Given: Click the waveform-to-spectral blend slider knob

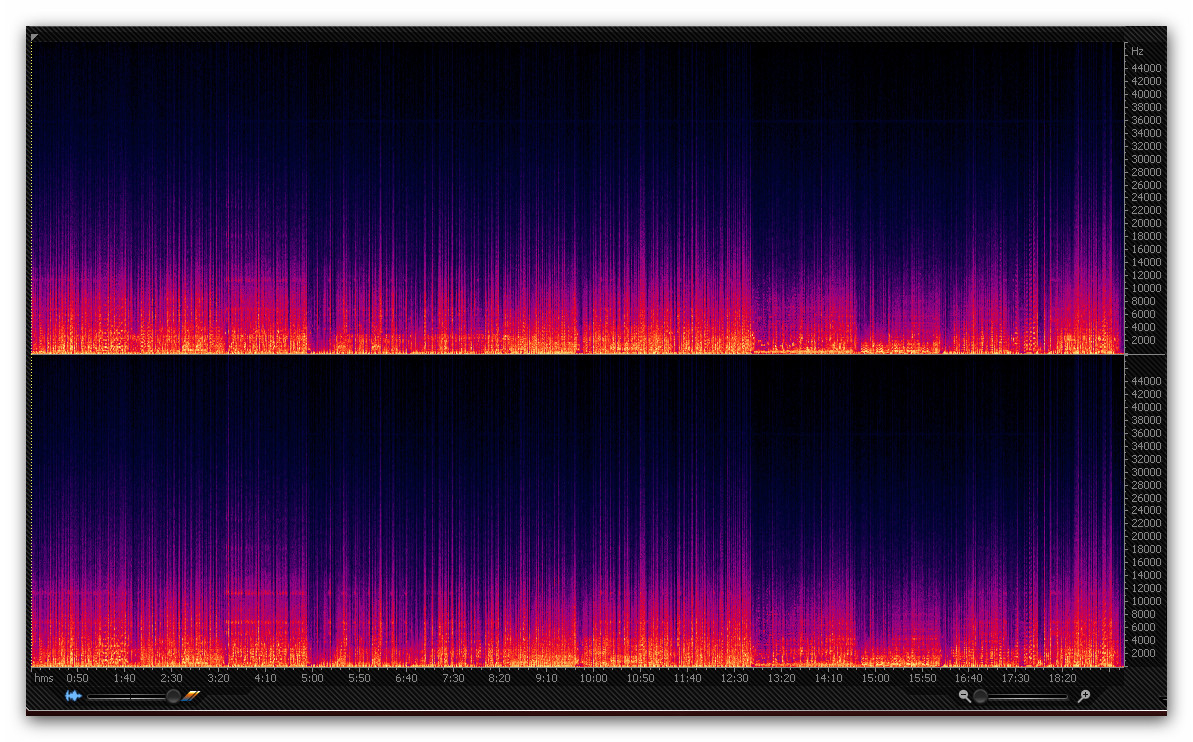Looking at the screenshot, I should click(x=173, y=696).
